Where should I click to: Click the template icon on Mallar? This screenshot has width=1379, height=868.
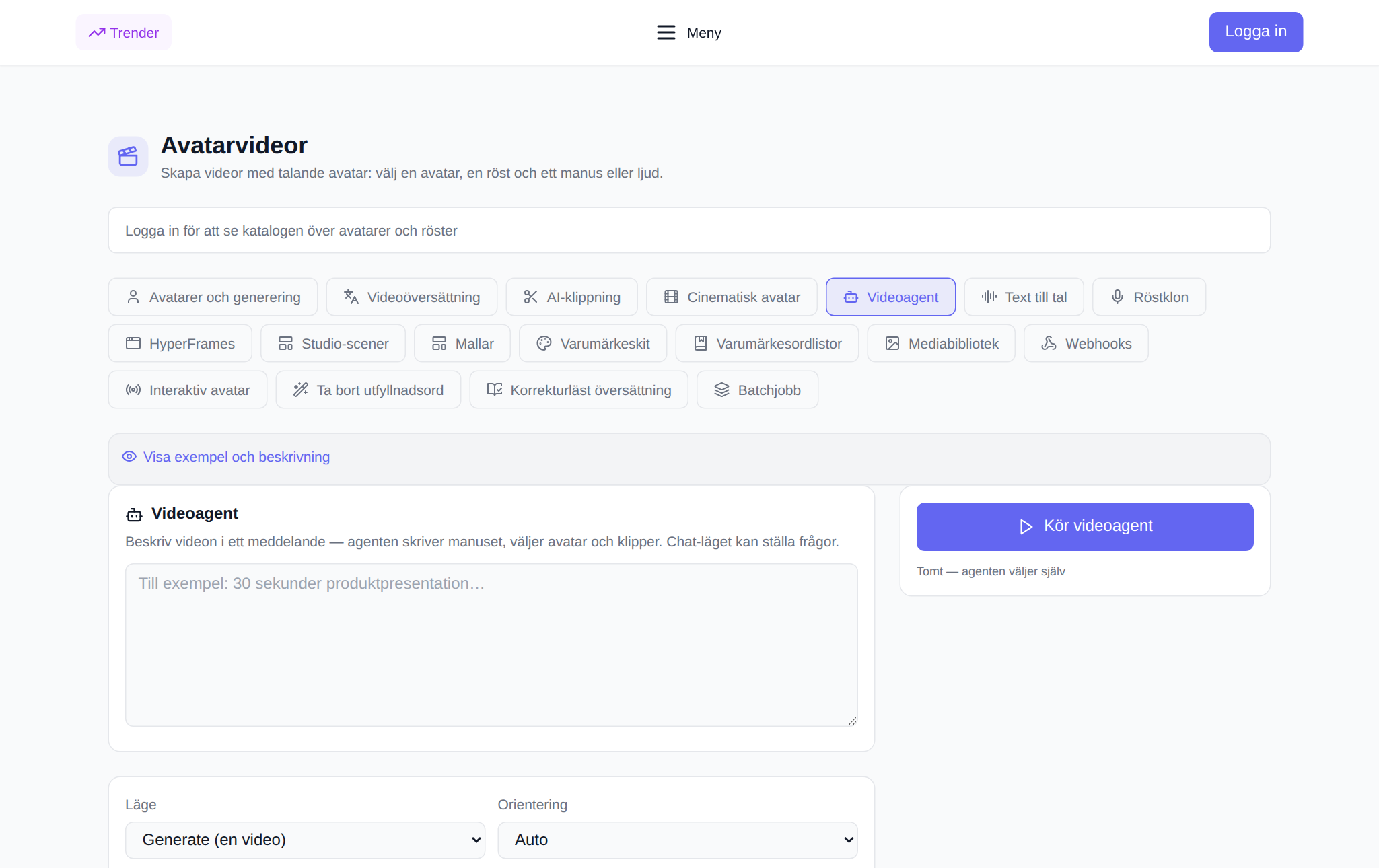[439, 343]
